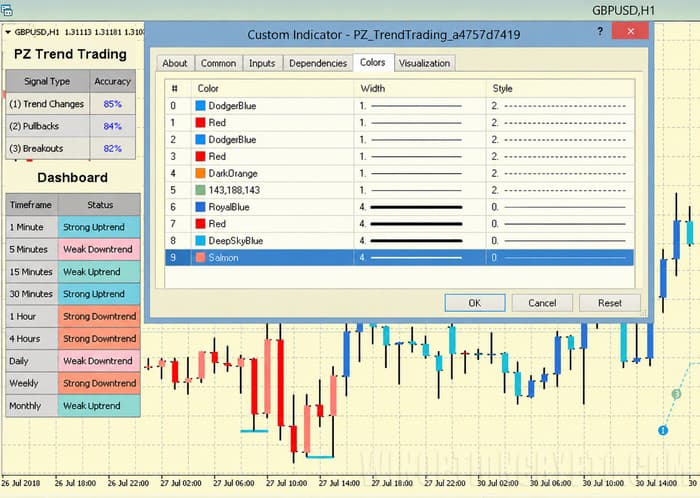Click Daily 'Weak Downtrend' status
The height and width of the screenshot is (498, 700).
tap(99, 361)
